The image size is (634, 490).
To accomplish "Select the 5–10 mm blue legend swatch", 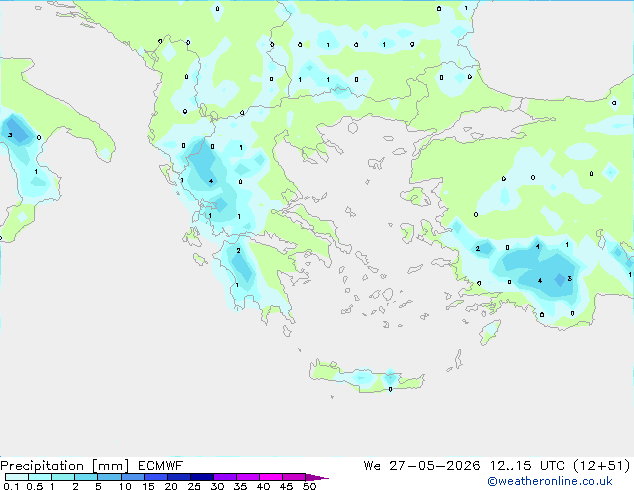I will tap(109, 477).
